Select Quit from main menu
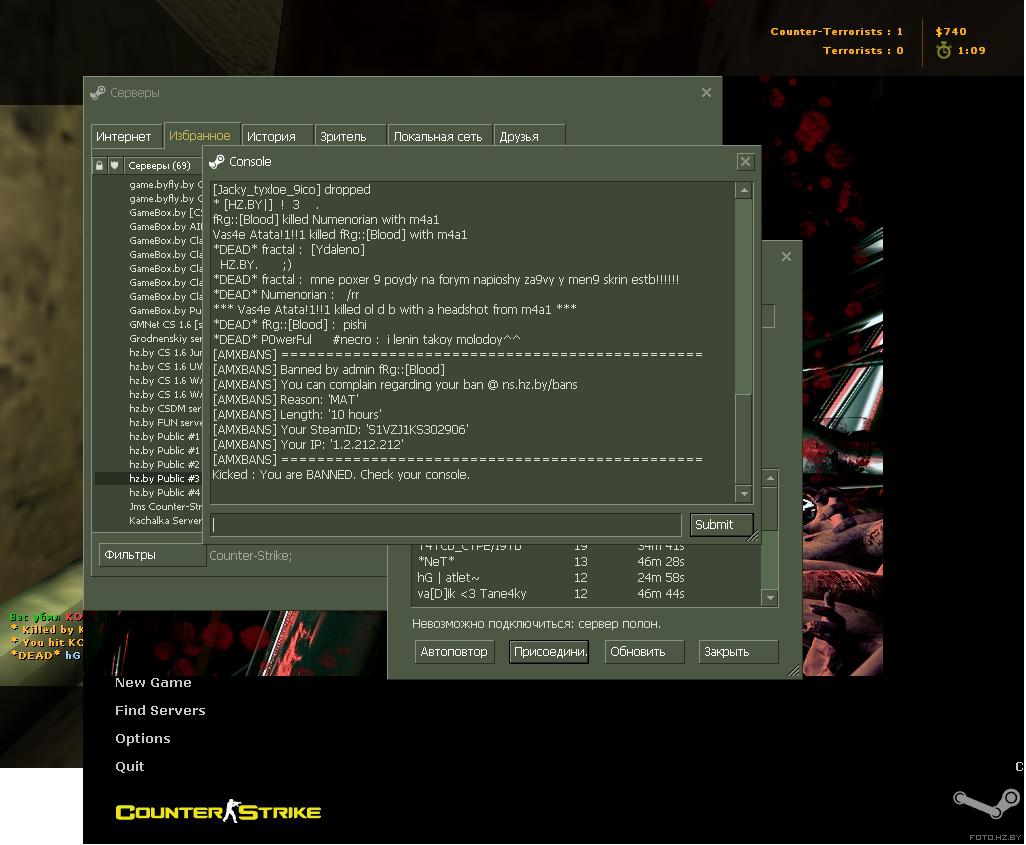1026x845 pixels. point(130,767)
